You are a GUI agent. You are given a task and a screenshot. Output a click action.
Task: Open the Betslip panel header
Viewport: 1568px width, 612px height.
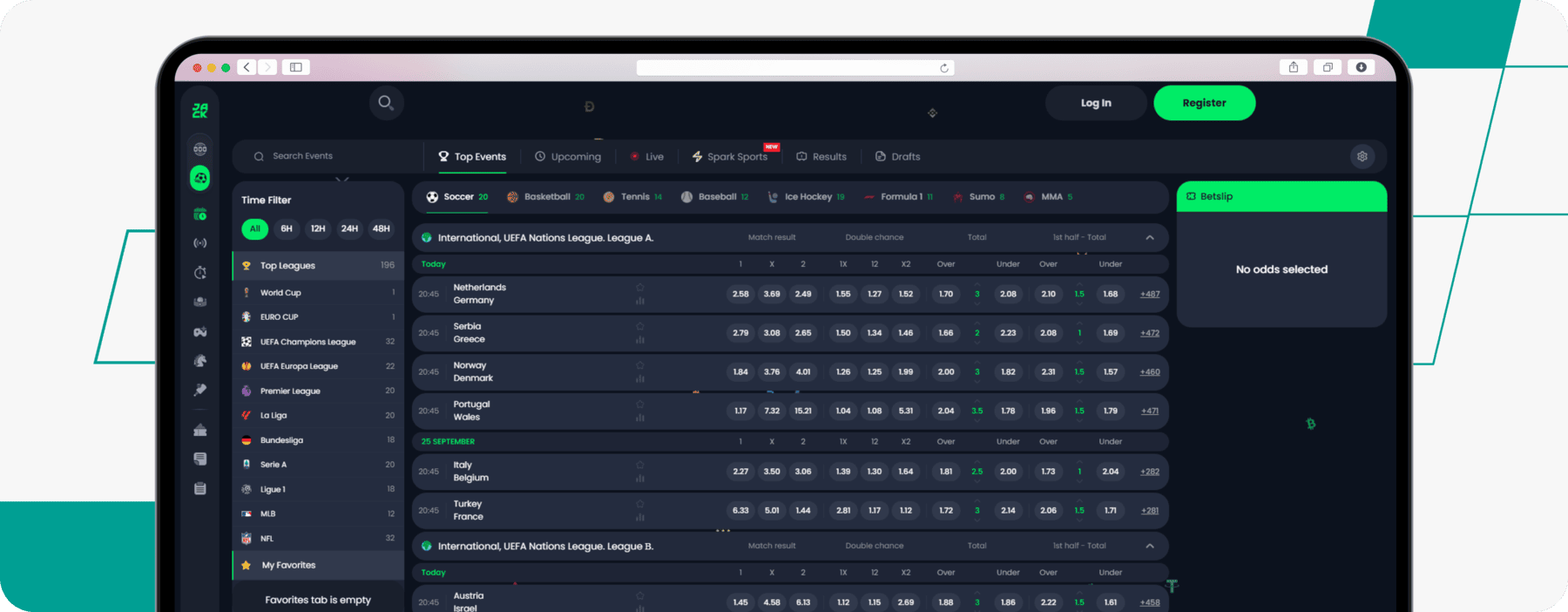click(1281, 196)
